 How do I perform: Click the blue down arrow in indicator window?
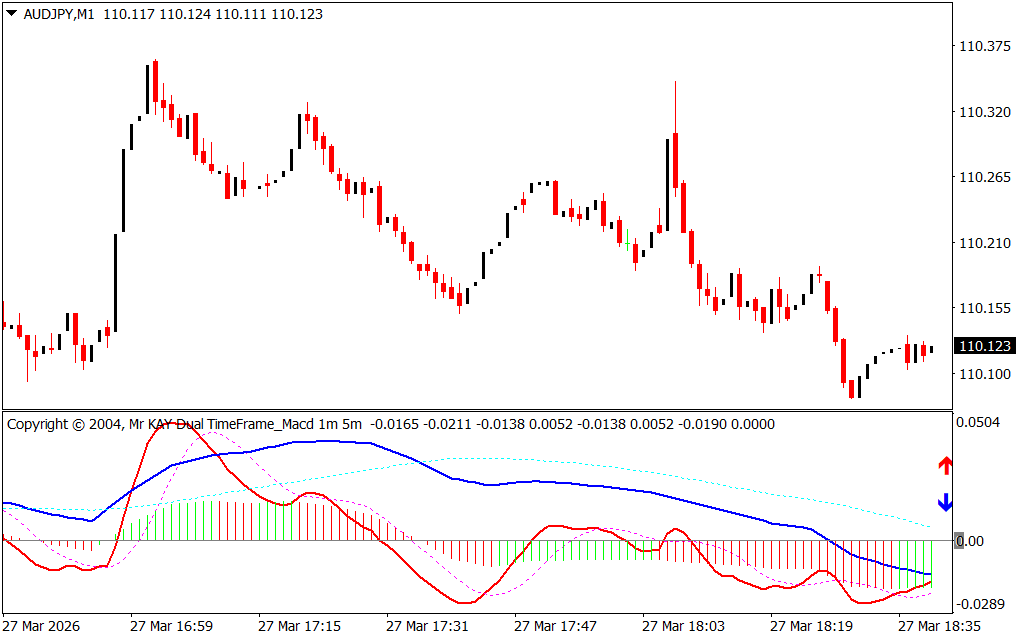(944, 502)
